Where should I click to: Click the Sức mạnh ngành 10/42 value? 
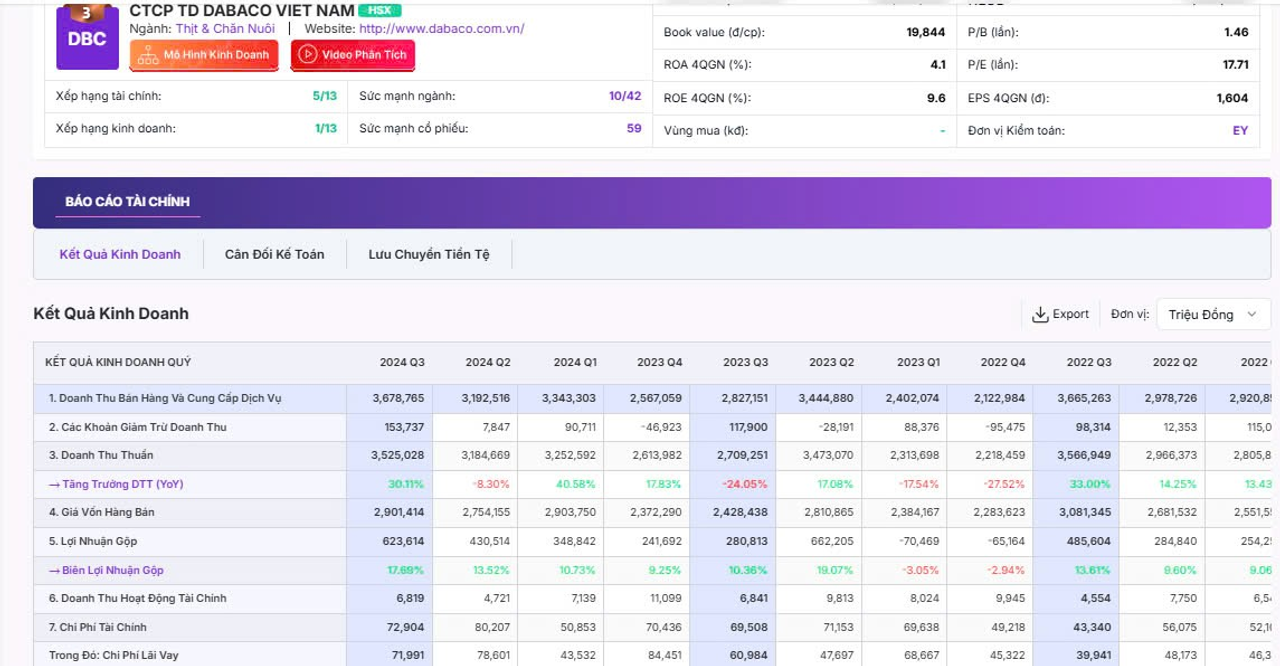pos(625,96)
